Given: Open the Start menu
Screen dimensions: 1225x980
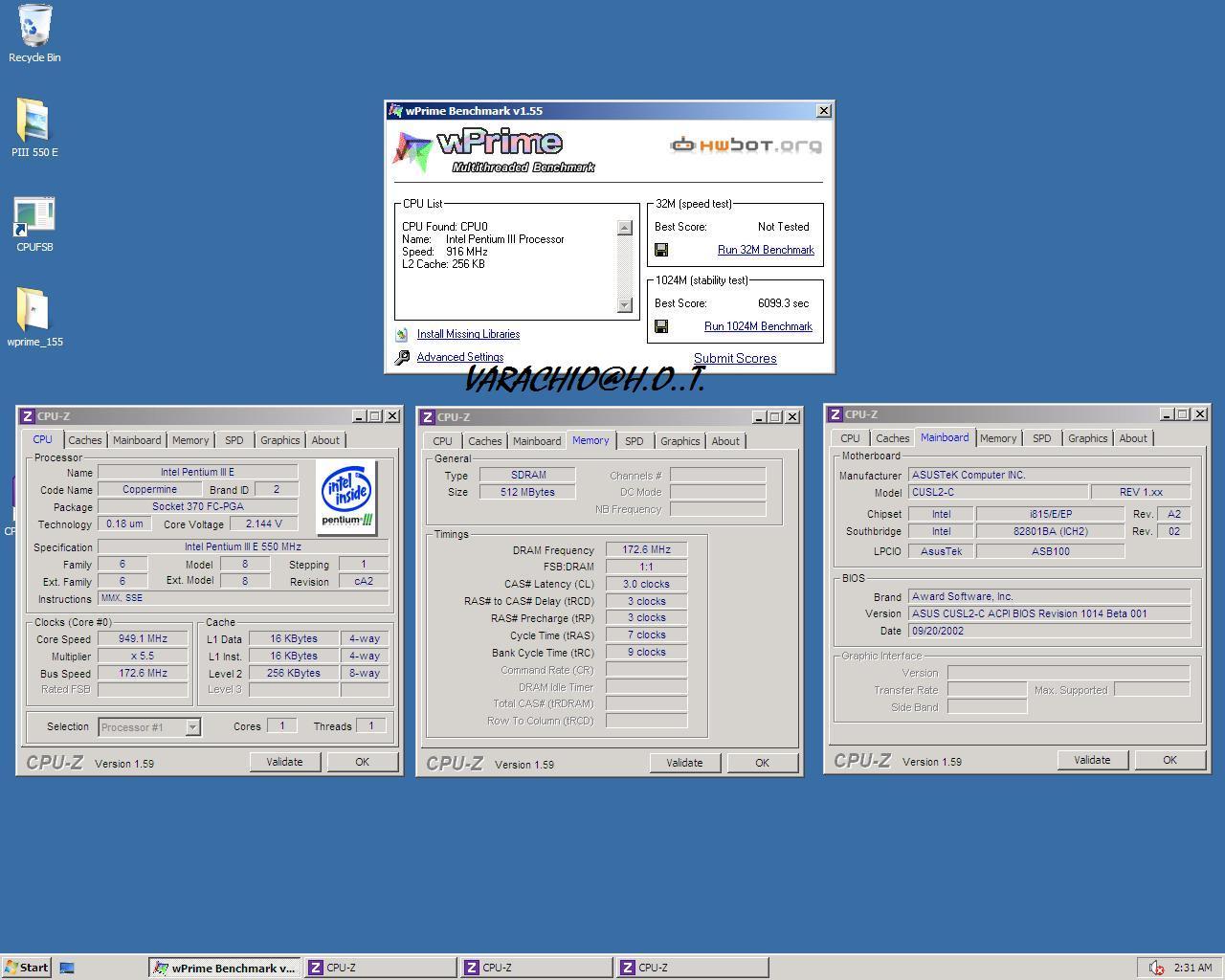Looking at the screenshot, I should pos(26,968).
